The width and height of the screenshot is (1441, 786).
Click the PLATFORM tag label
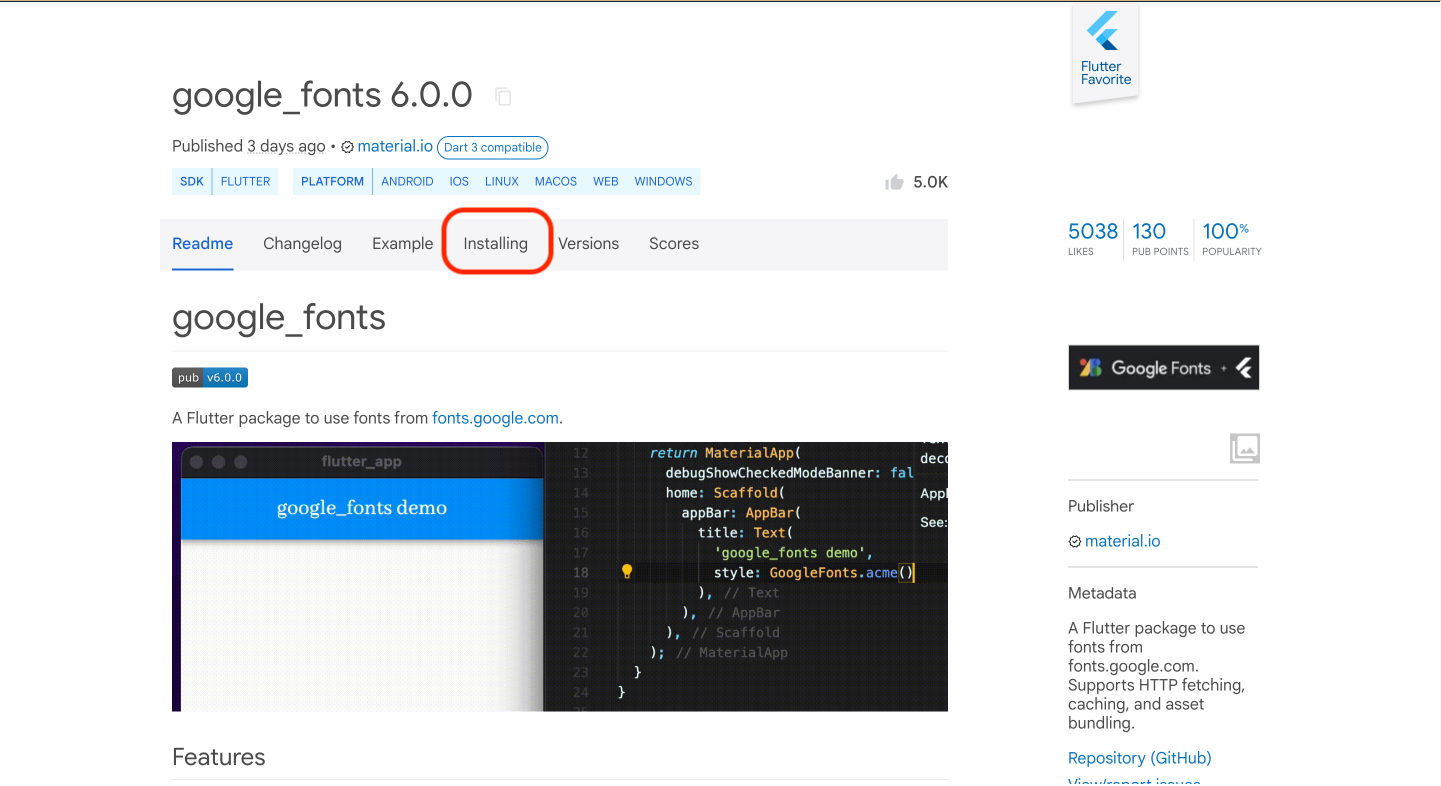[x=333, y=182]
